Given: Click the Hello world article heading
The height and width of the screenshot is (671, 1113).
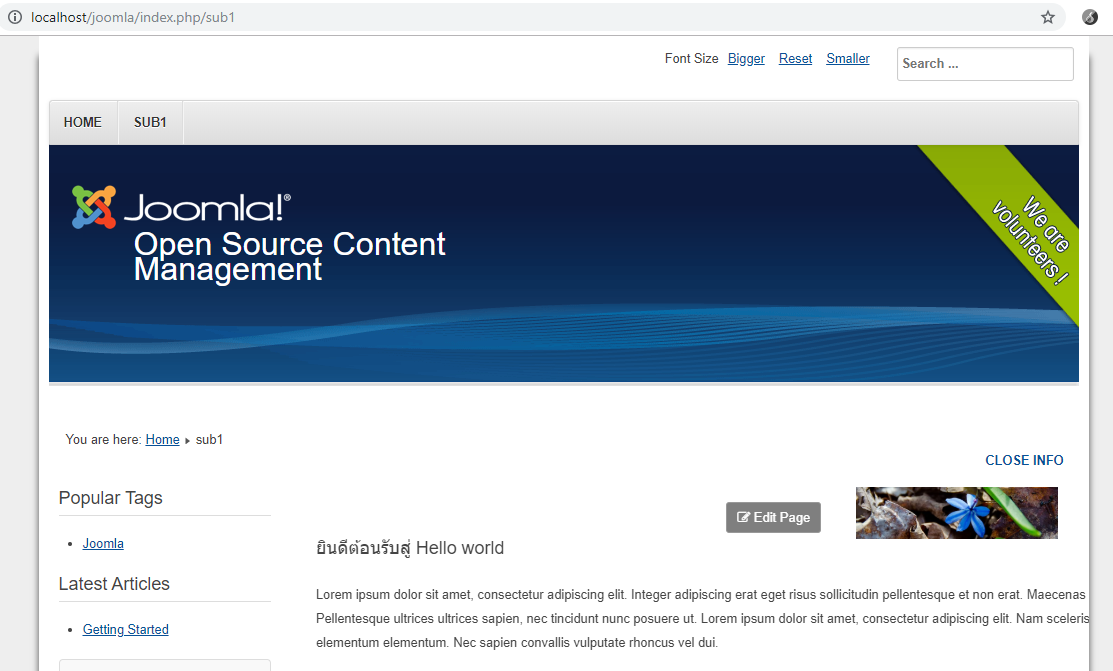Looking at the screenshot, I should (409, 548).
